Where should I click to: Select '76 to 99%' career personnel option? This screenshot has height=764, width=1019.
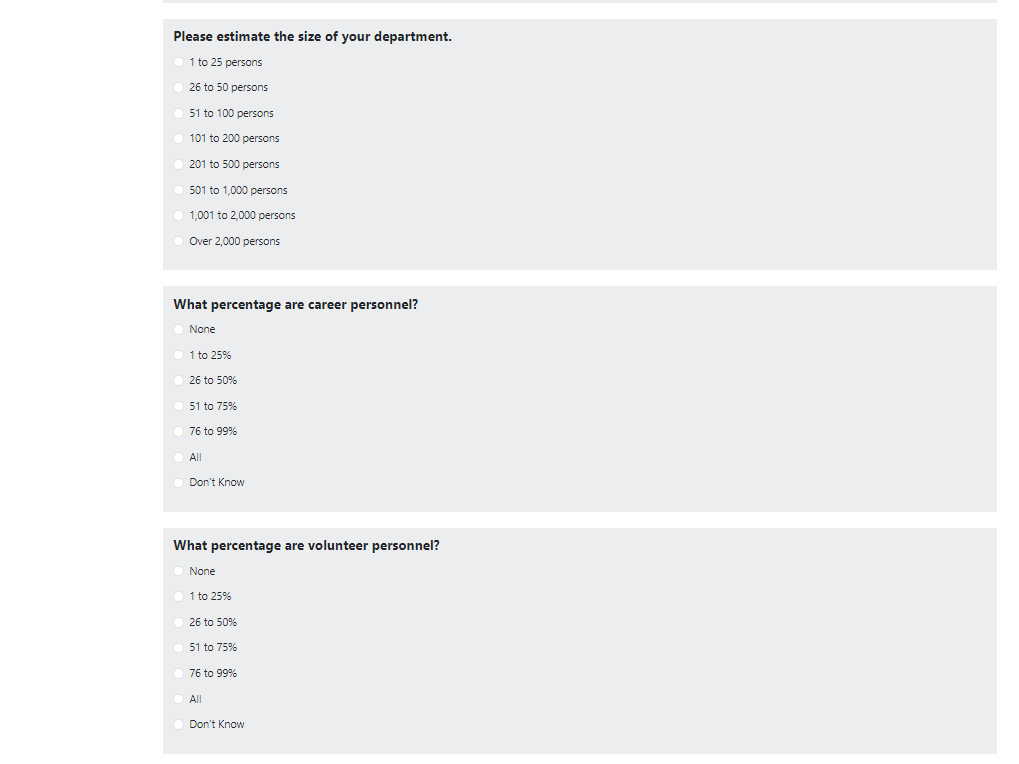pyautogui.click(x=179, y=431)
